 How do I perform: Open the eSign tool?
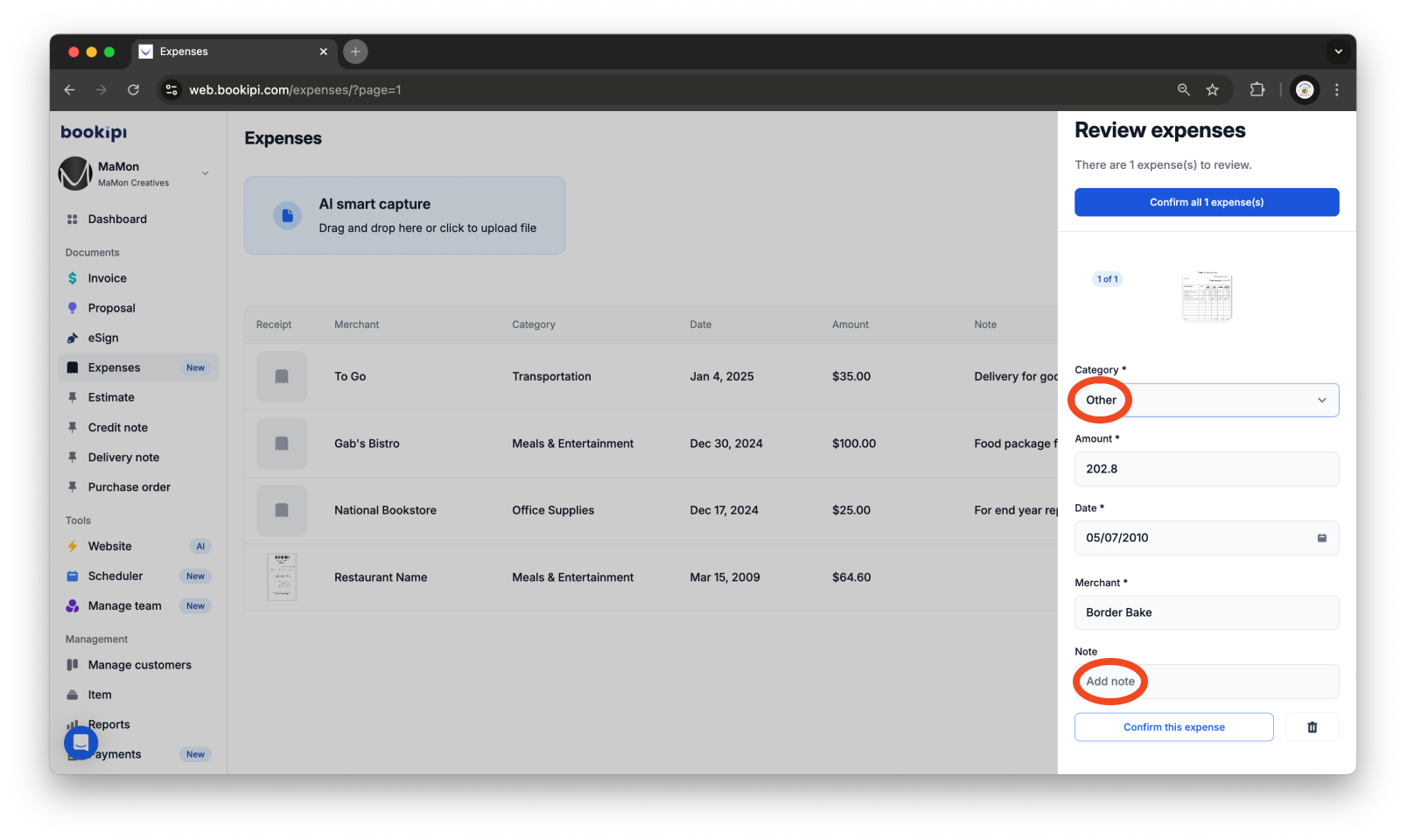point(104,337)
